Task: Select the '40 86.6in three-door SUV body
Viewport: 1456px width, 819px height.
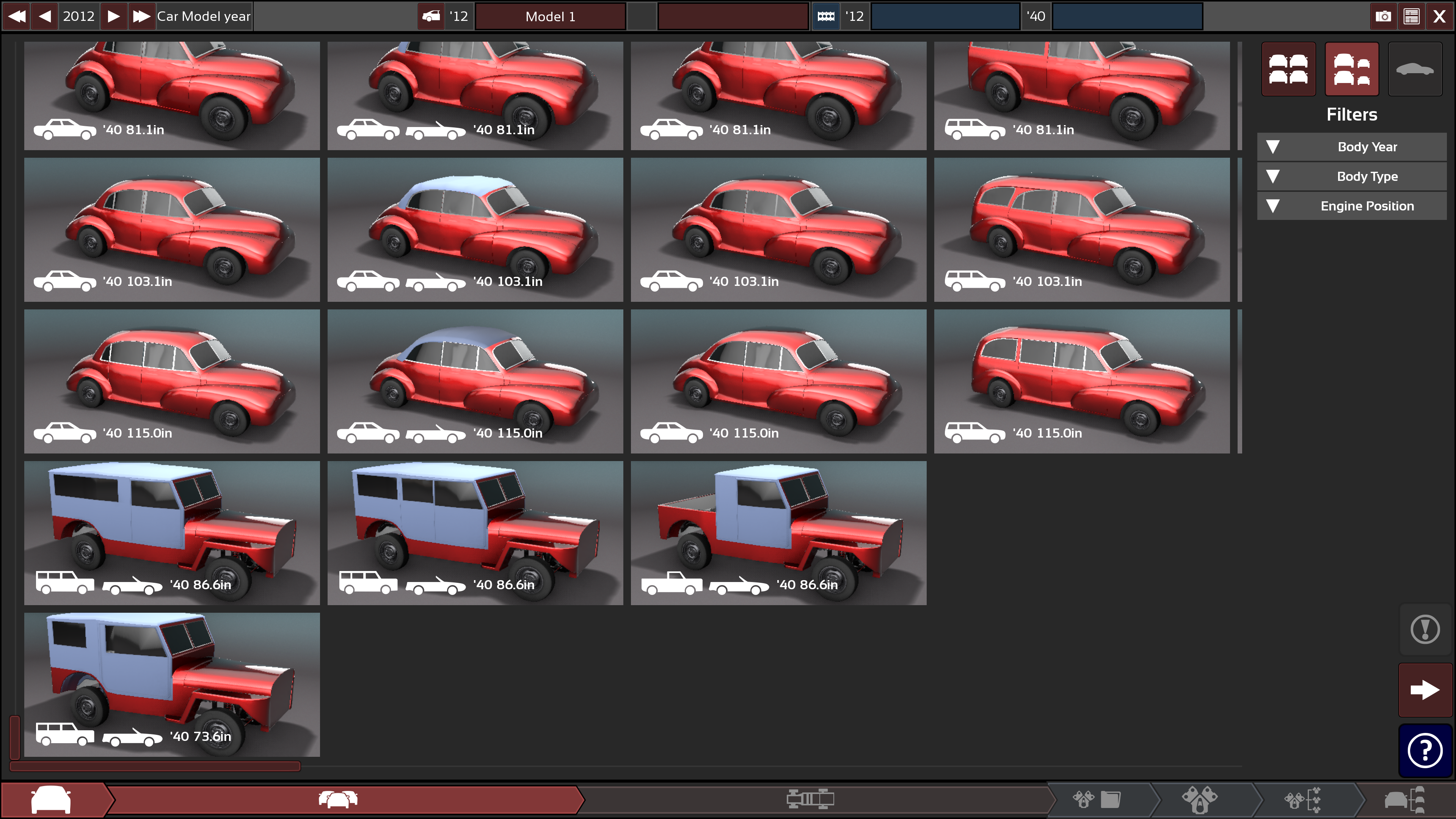Action: tap(172, 533)
